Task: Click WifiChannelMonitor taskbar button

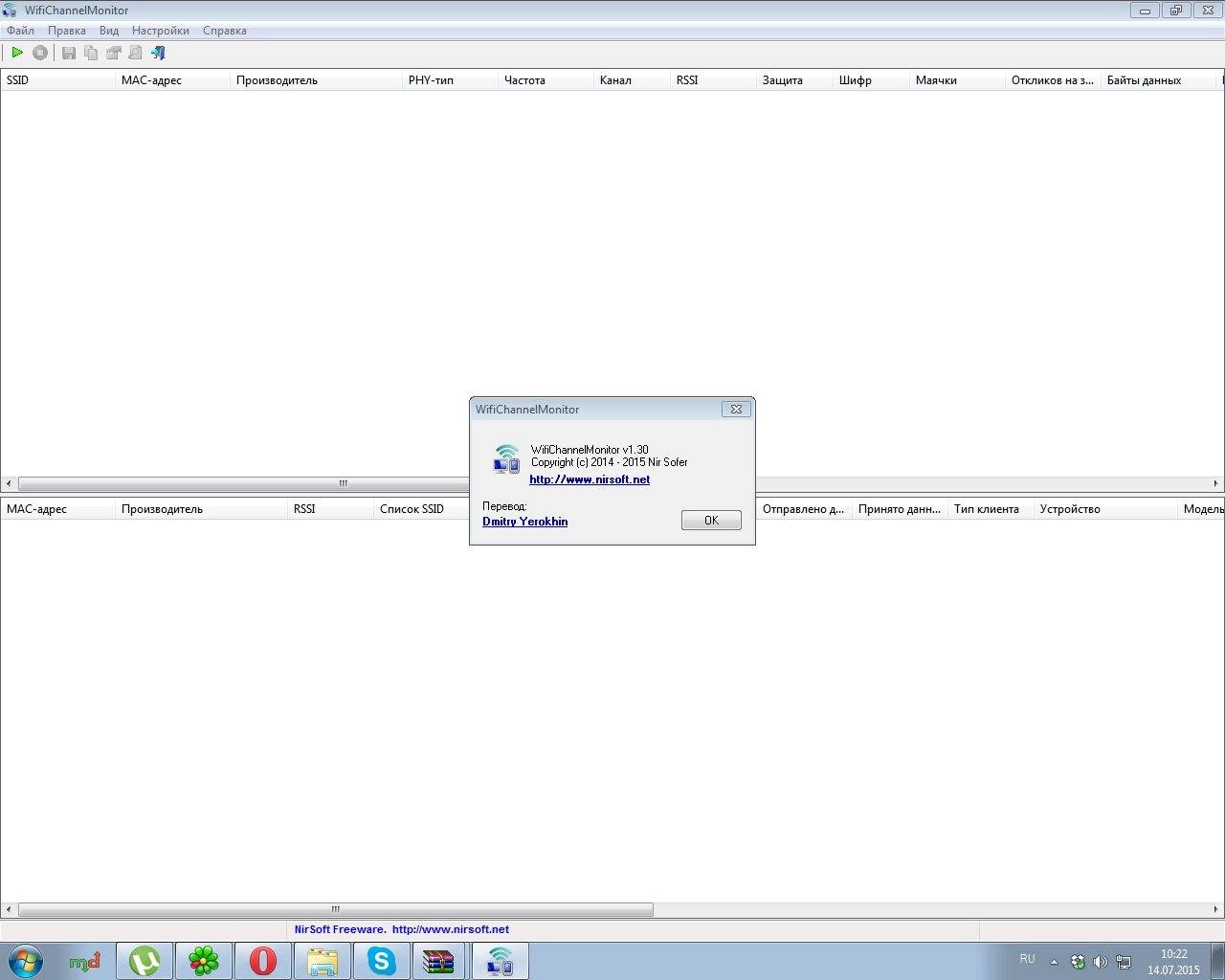Action: click(x=500, y=961)
